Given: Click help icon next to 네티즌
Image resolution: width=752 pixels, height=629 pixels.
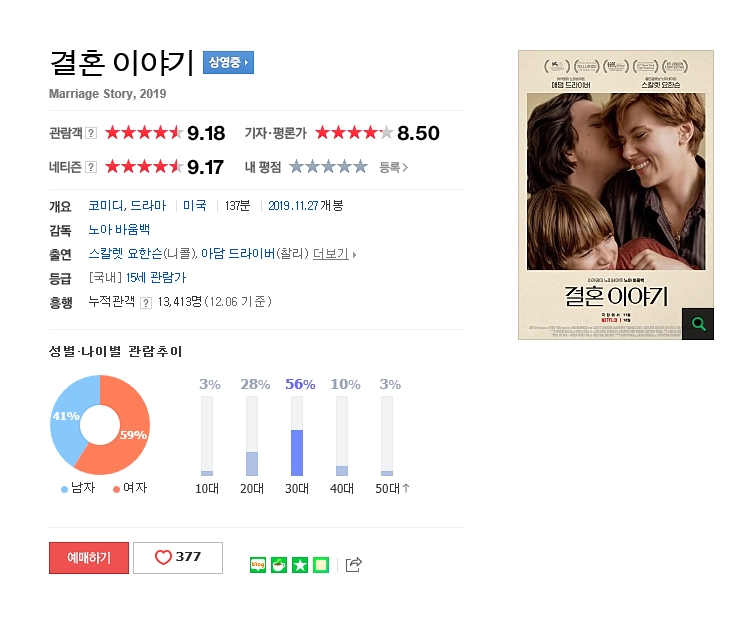Looking at the screenshot, I should click(x=91, y=167).
